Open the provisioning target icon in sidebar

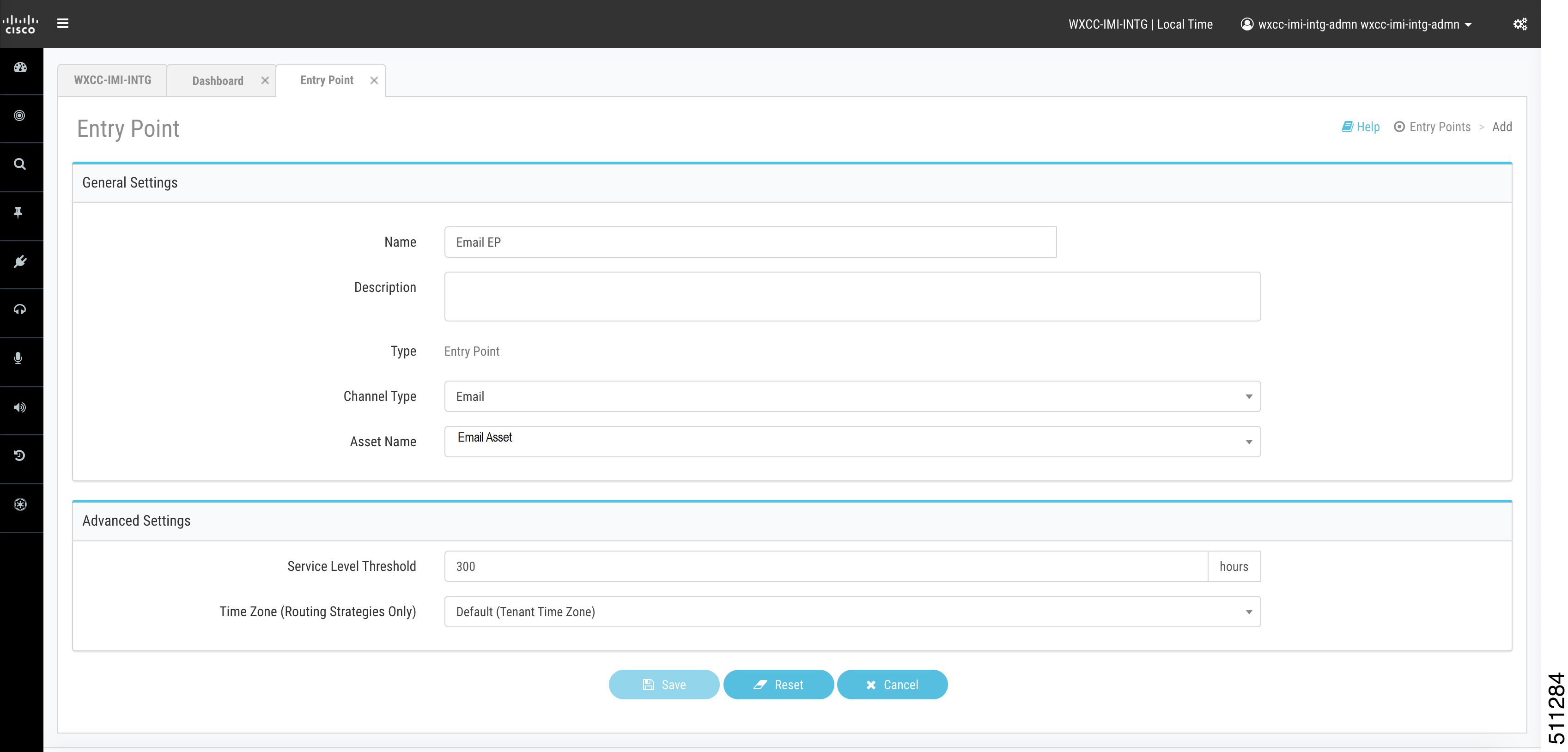20,115
